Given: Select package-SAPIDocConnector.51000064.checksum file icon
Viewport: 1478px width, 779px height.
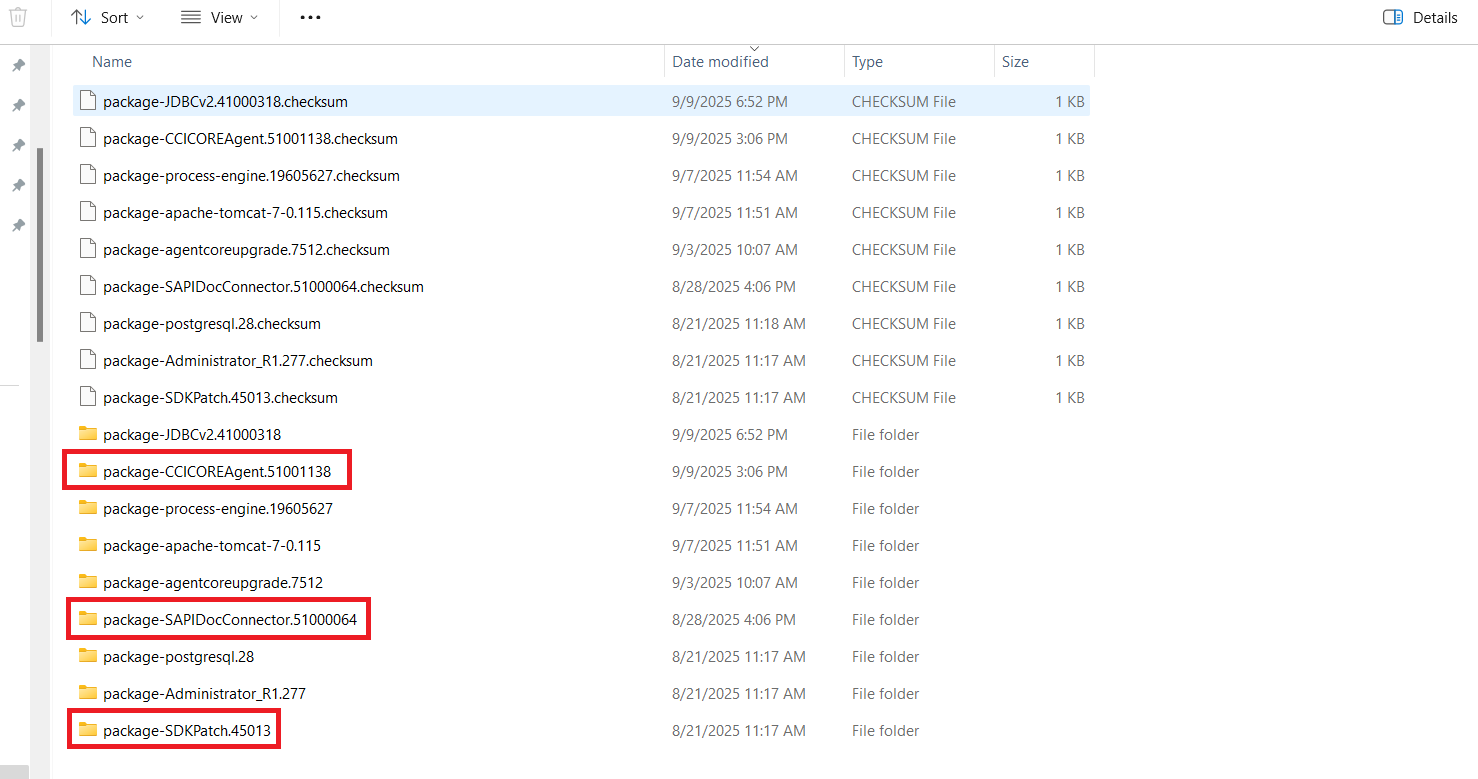Looking at the screenshot, I should 88,286.
